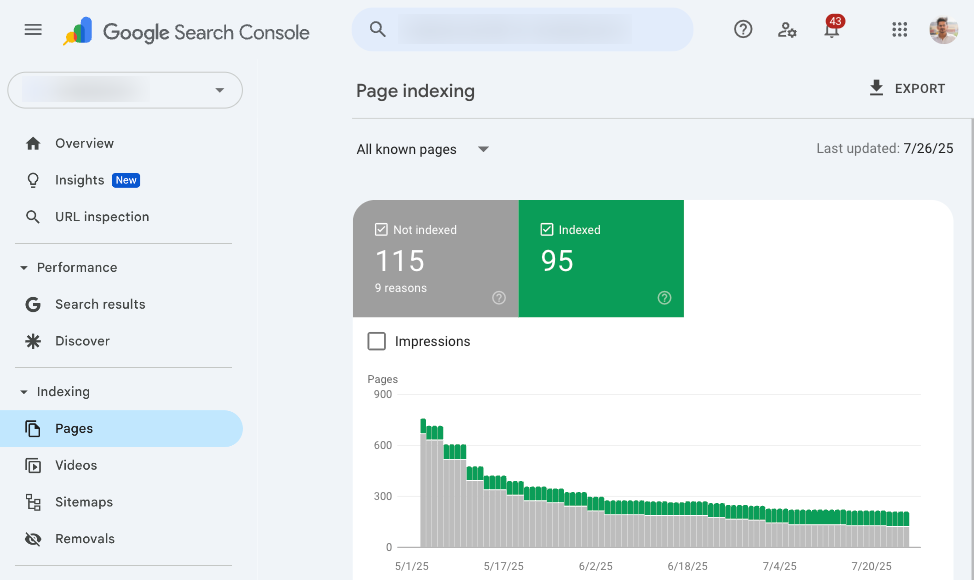Open URL inspection tool

101,216
